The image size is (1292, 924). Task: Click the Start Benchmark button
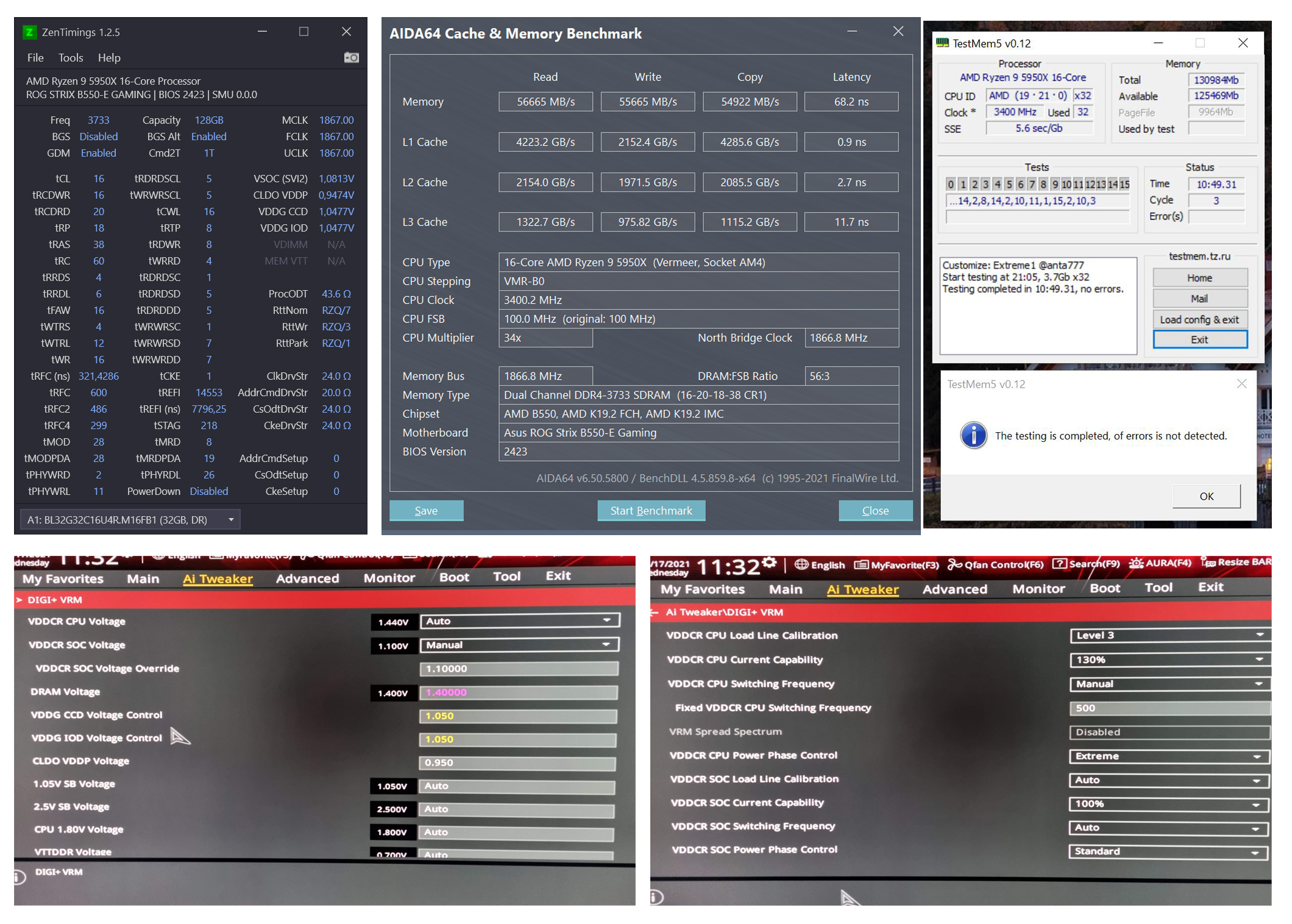coord(650,510)
